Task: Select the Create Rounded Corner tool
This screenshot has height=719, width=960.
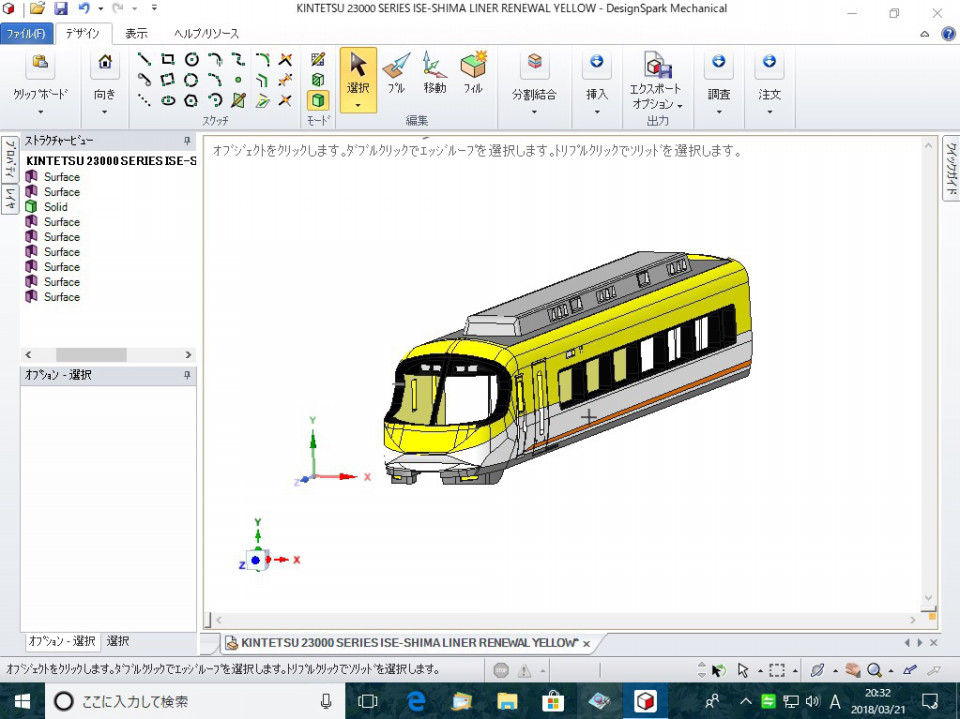Action: [x=263, y=59]
